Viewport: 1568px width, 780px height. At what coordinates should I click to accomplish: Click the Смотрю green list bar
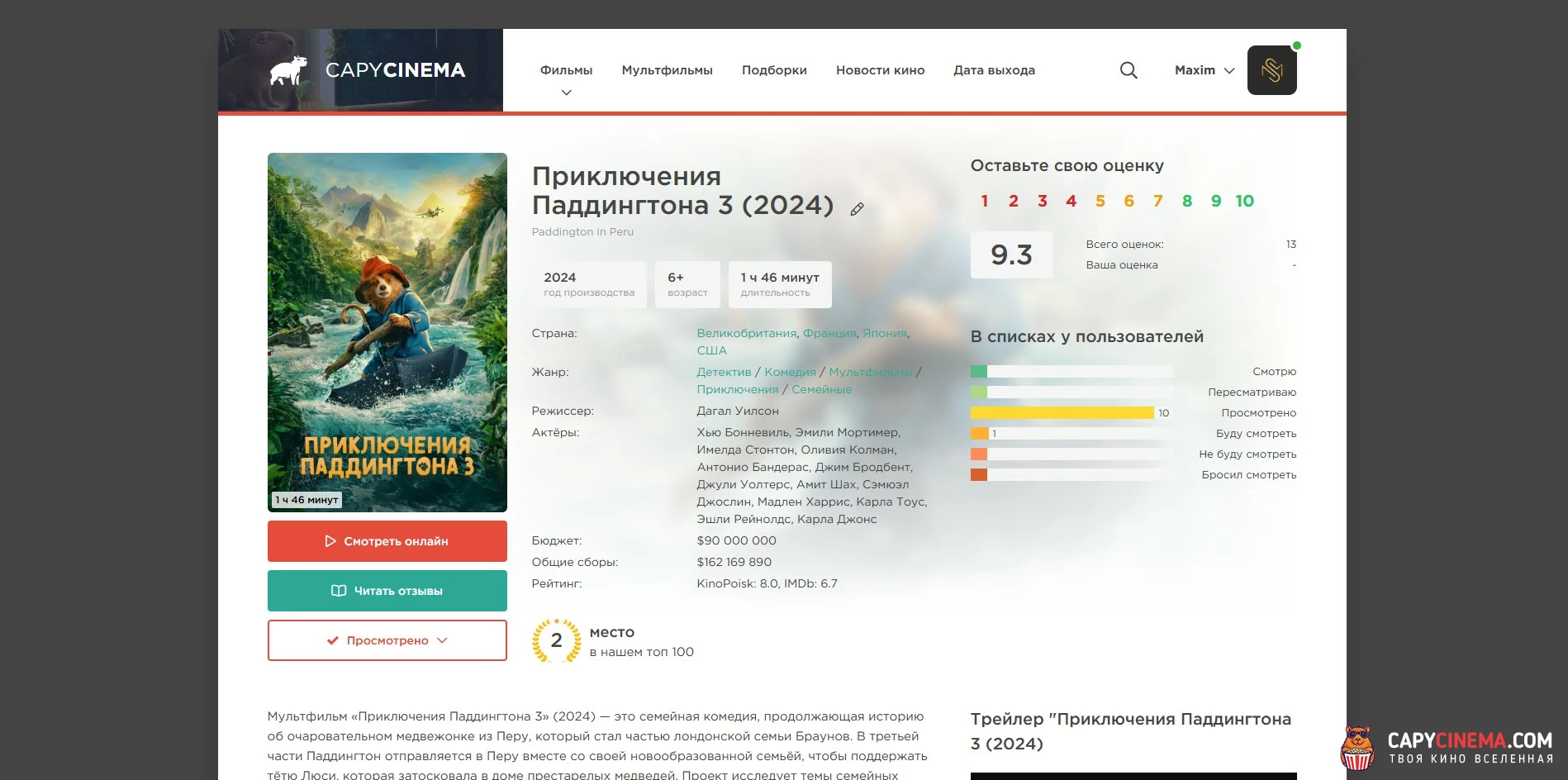coord(979,371)
